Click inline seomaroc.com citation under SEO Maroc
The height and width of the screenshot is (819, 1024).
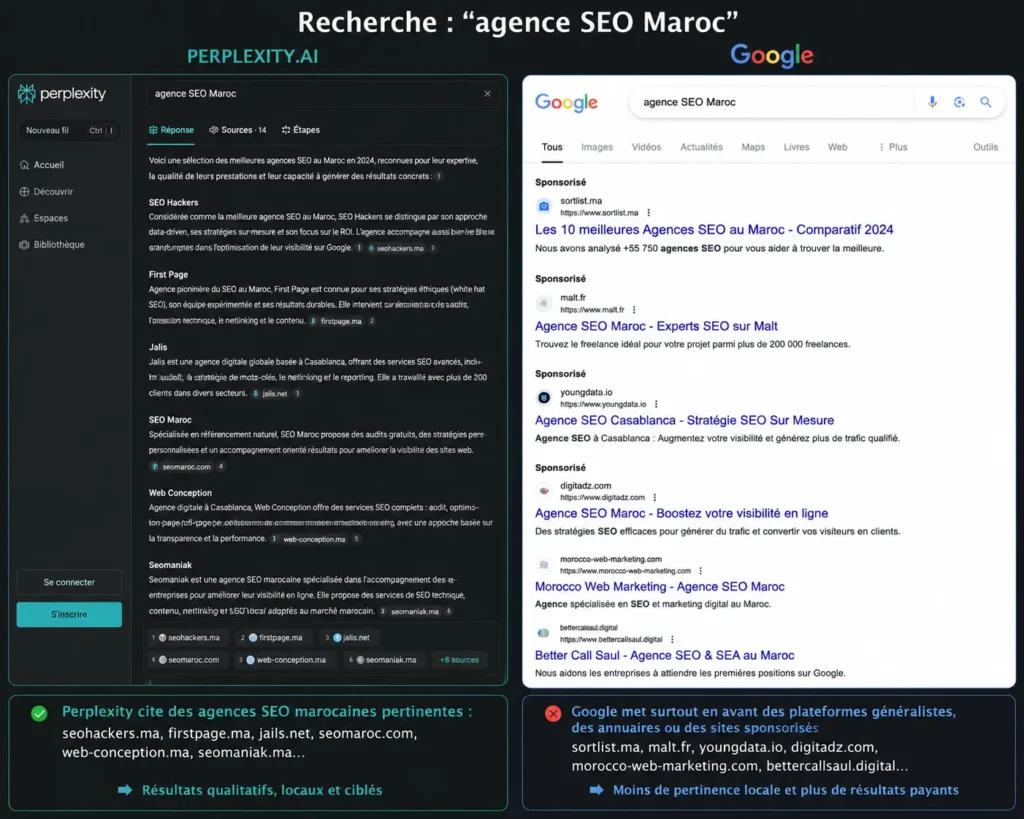(182, 467)
